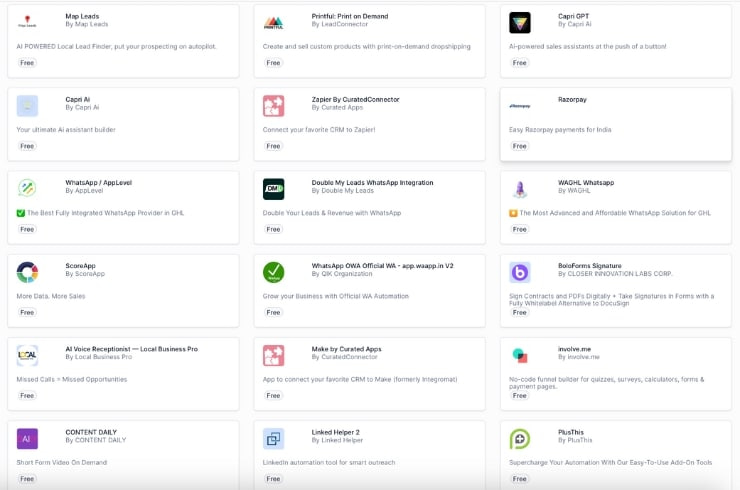This screenshot has width=740, height=490.
Task: Click the Capri GPT triangle icon
Action: coord(520,23)
